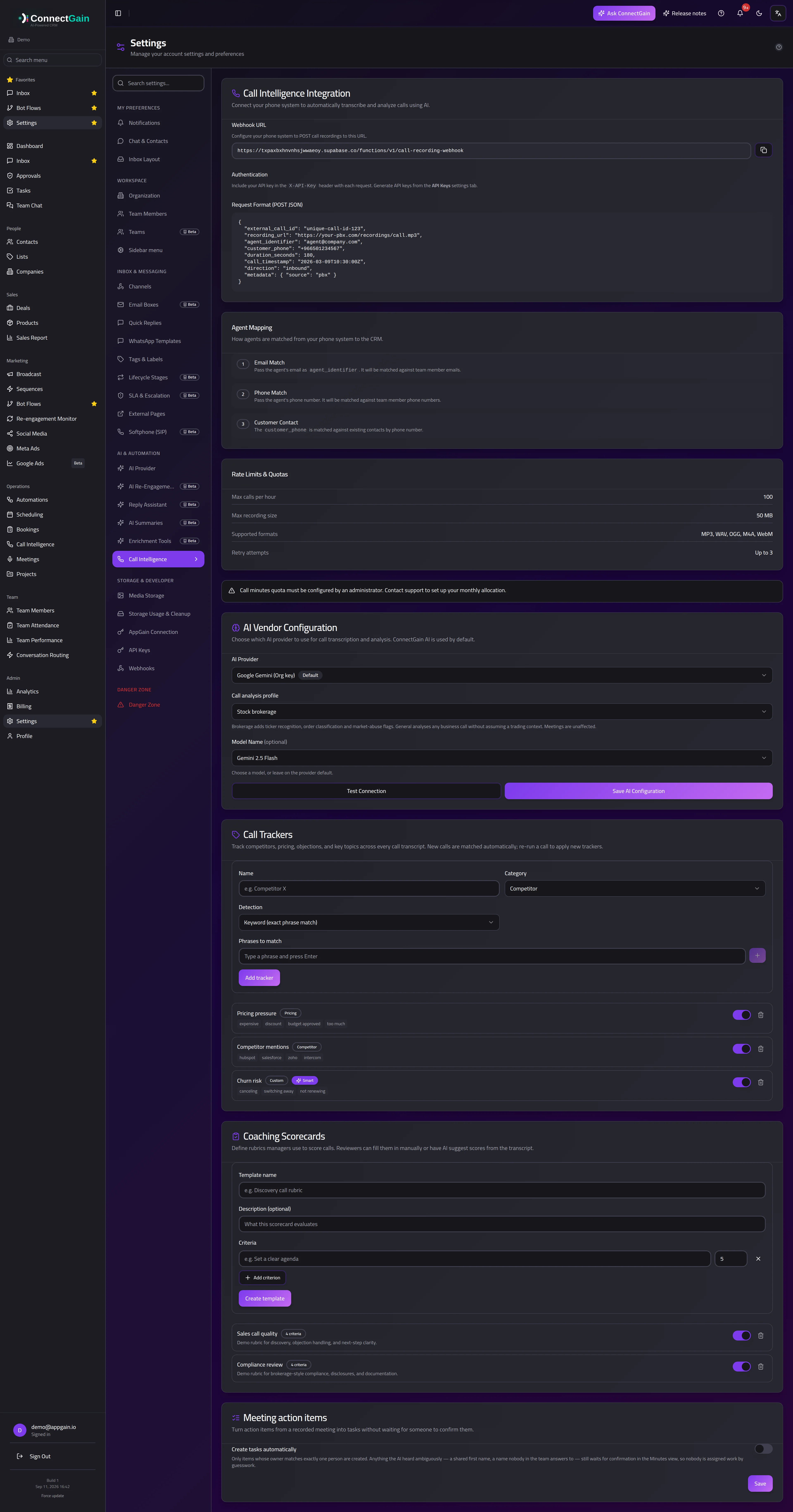Image resolution: width=793 pixels, height=1512 pixels.
Task: Open the notifications bell
Action: (740, 13)
